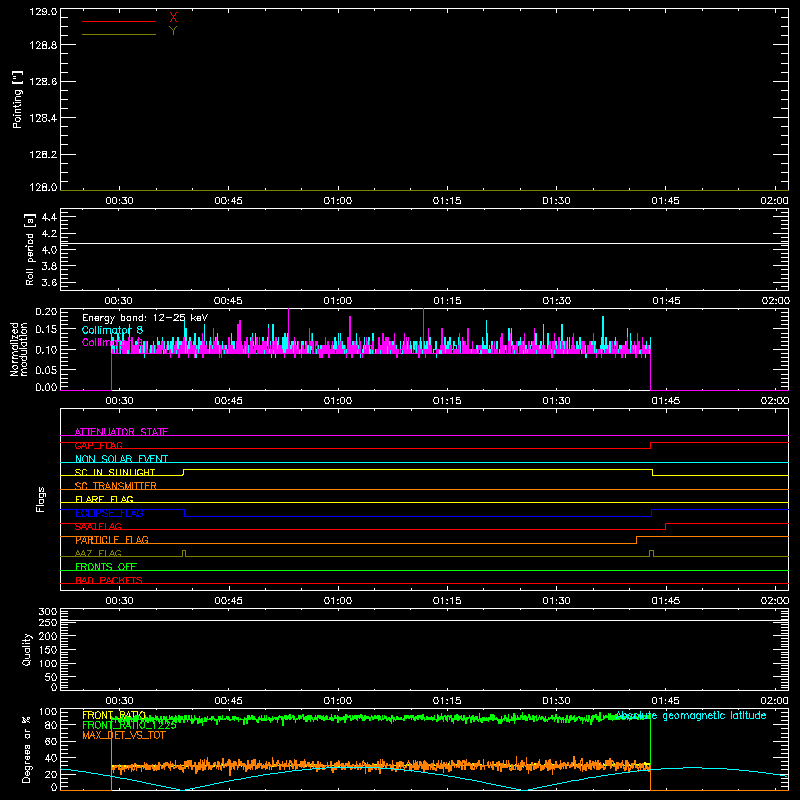
Task: Select the red 'X' legend label
Action: click(x=173, y=18)
